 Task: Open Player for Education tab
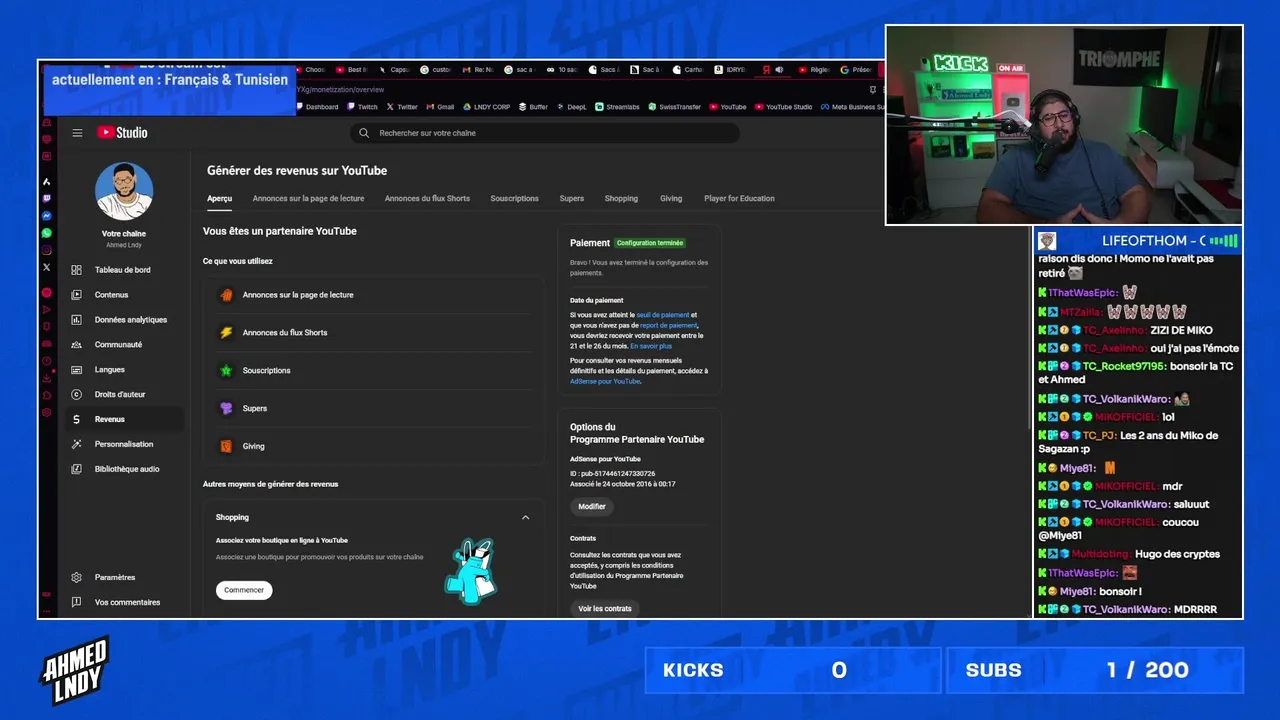pos(739,198)
